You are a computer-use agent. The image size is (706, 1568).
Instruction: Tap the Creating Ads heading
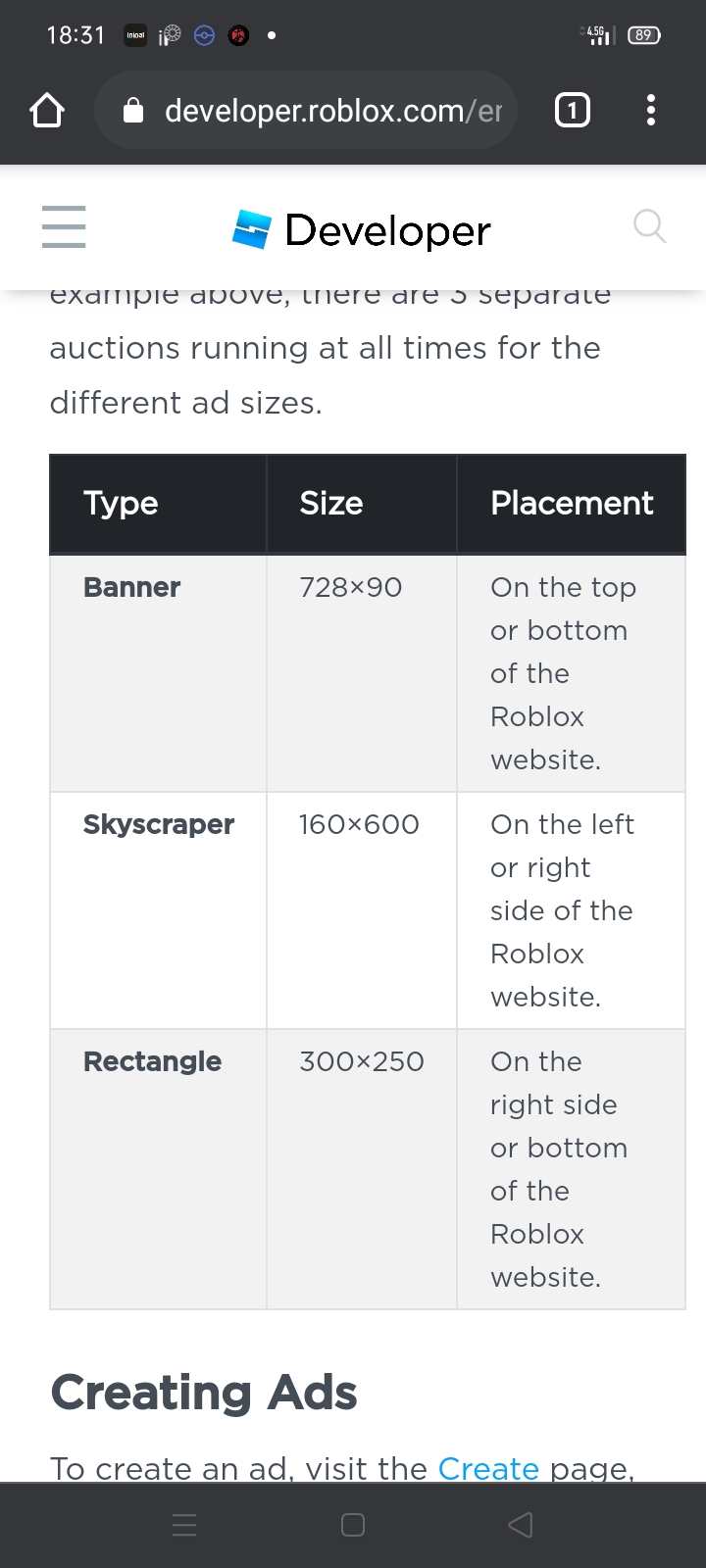[x=204, y=1392]
